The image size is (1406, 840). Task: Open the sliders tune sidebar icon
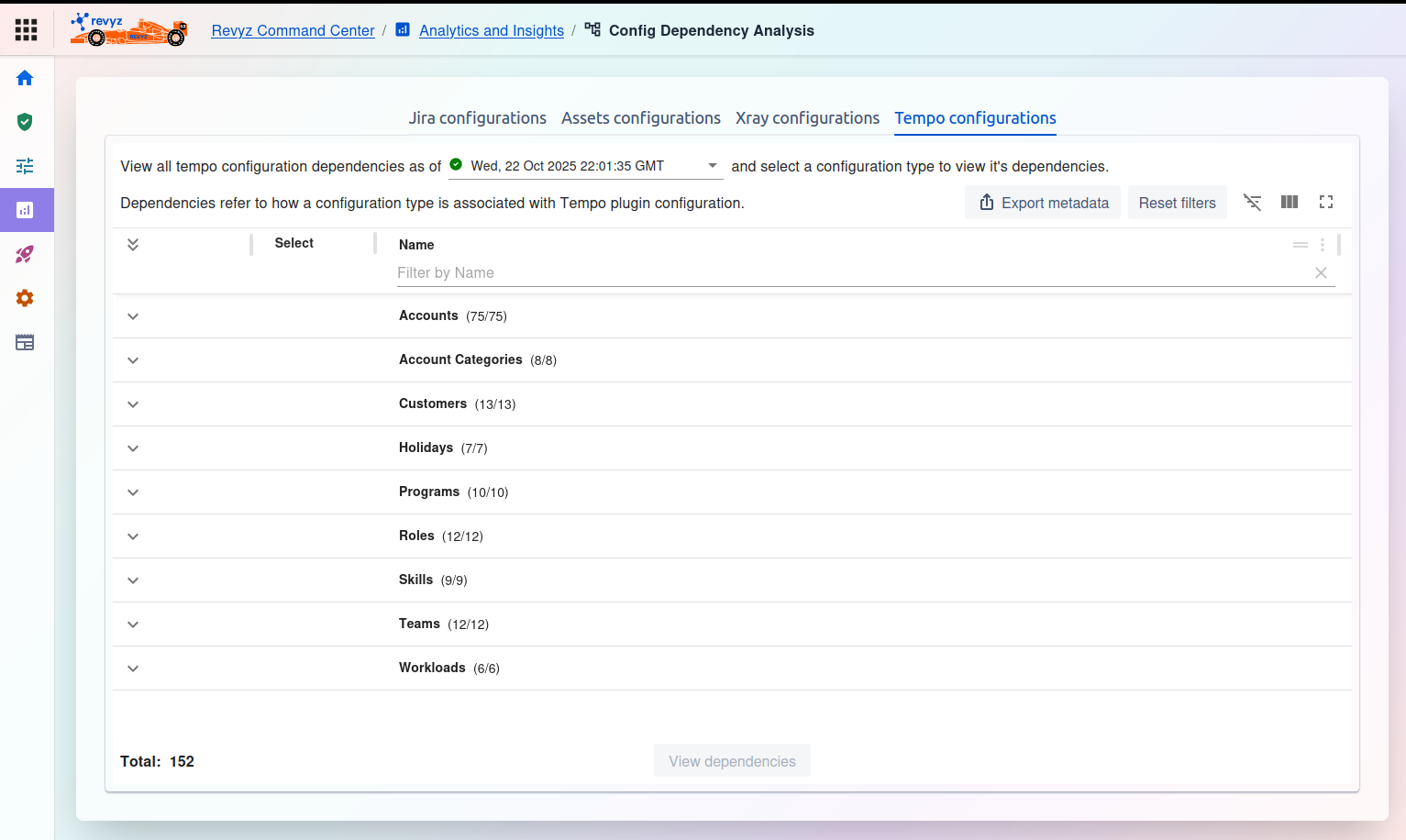[x=25, y=166]
